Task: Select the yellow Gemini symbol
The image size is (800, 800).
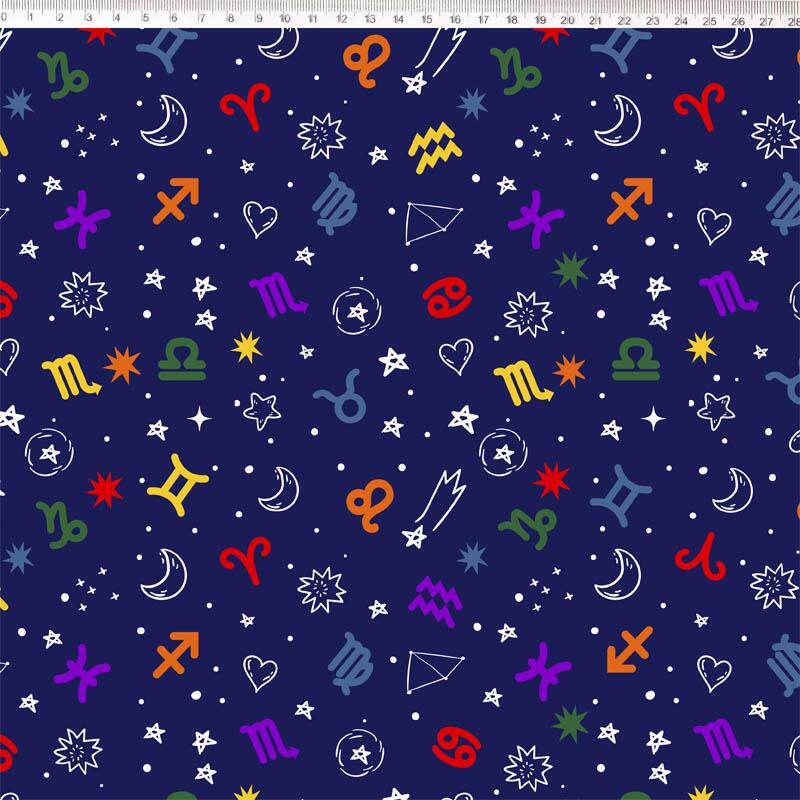Action: coord(178,485)
